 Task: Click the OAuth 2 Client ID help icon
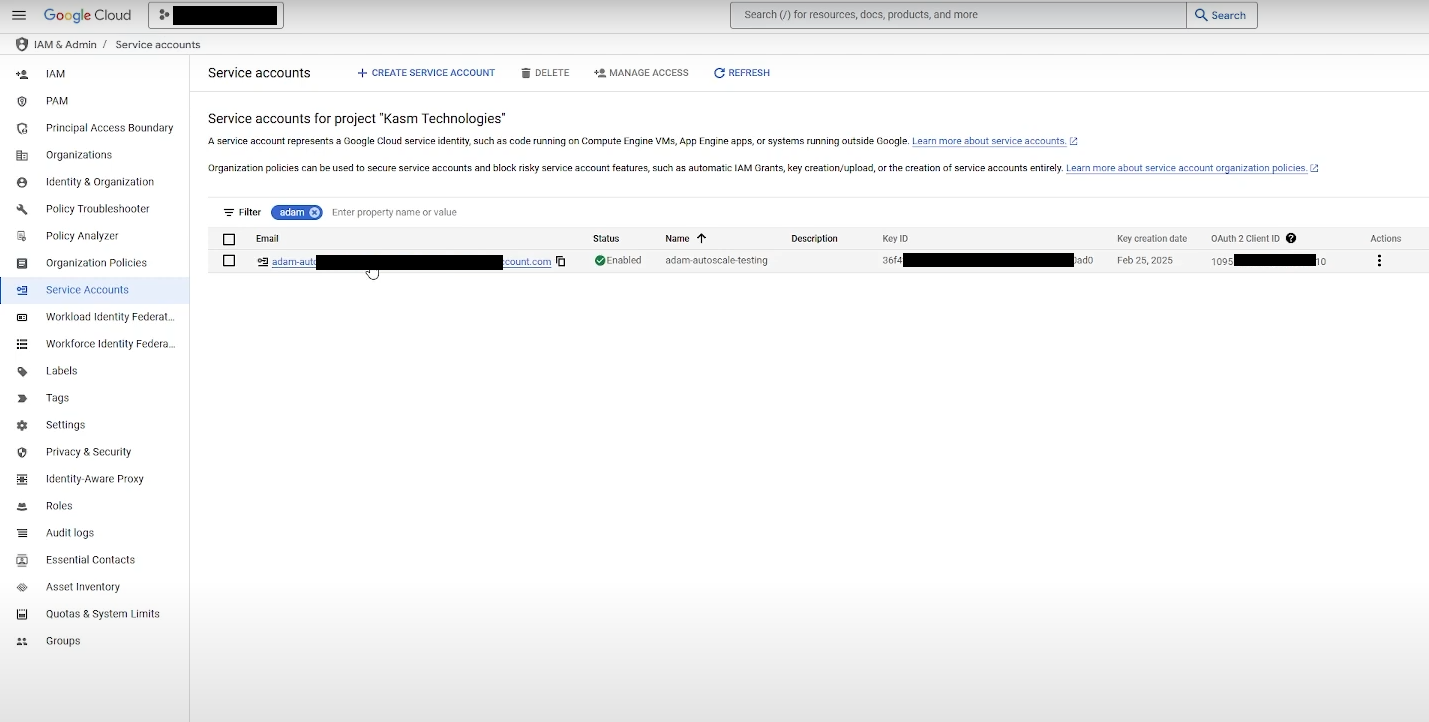[1291, 238]
